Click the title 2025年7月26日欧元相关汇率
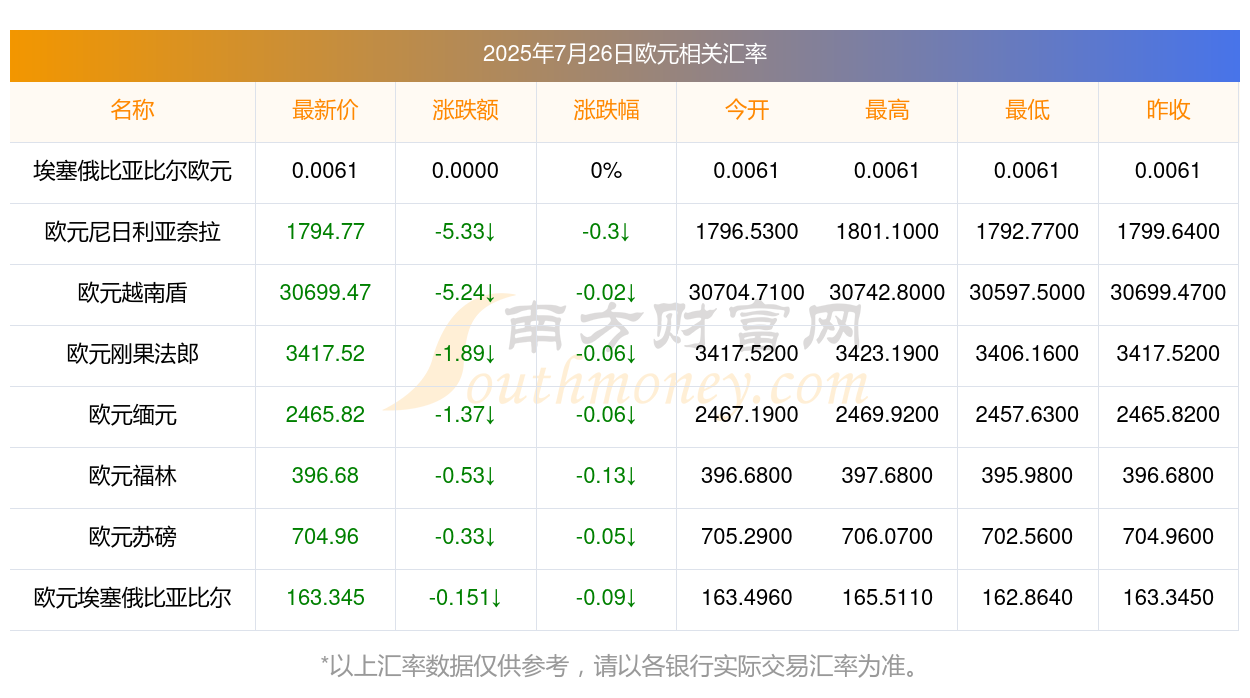 click(x=625, y=54)
